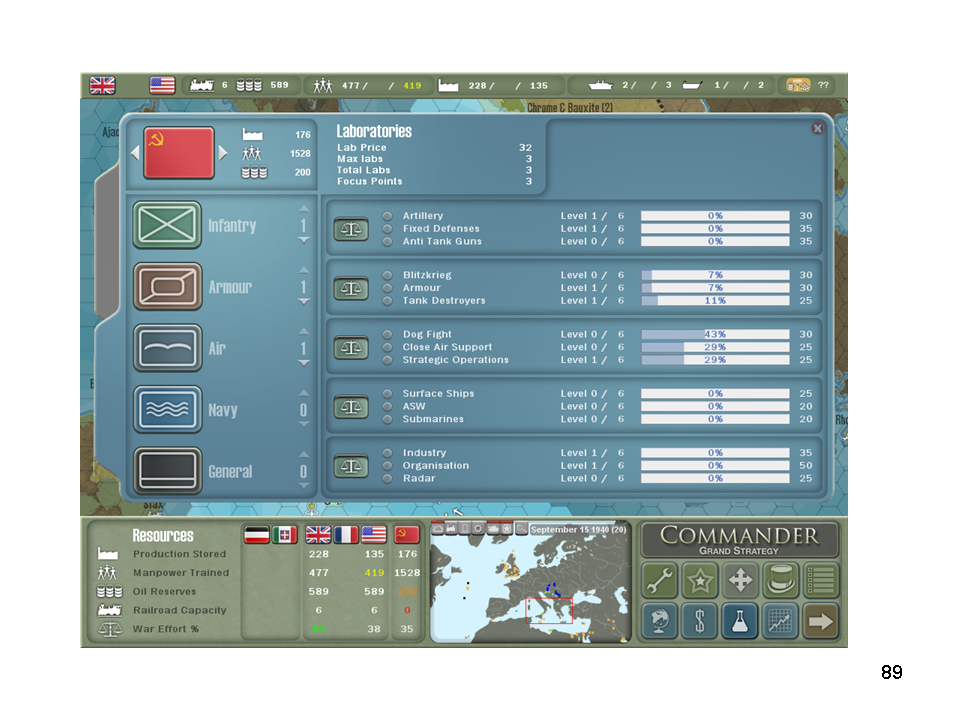Click the United Kingdom flag in top bar
This screenshot has width=960, height=720.
[103, 85]
